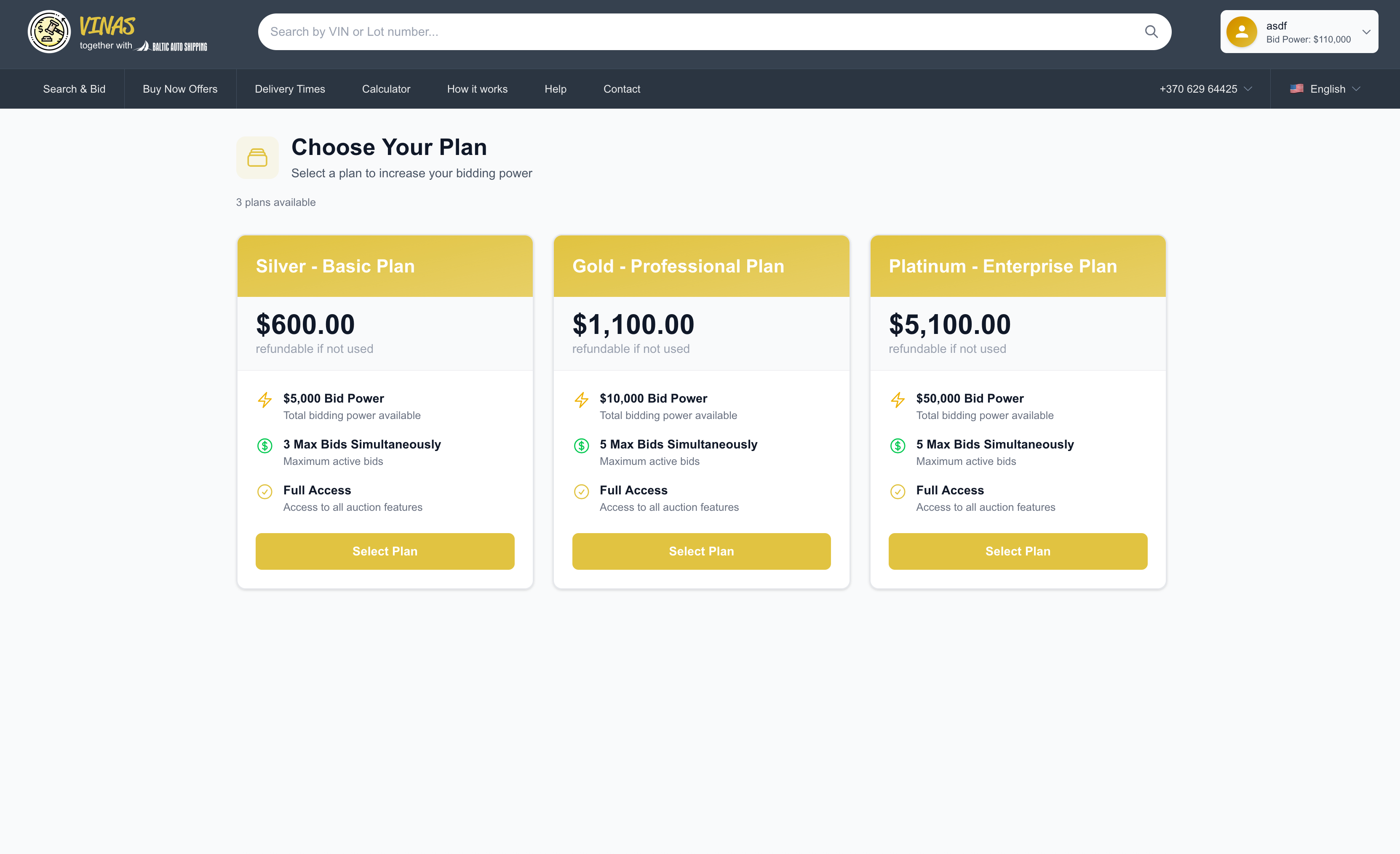Expand the asdf account dropdown

[1366, 32]
